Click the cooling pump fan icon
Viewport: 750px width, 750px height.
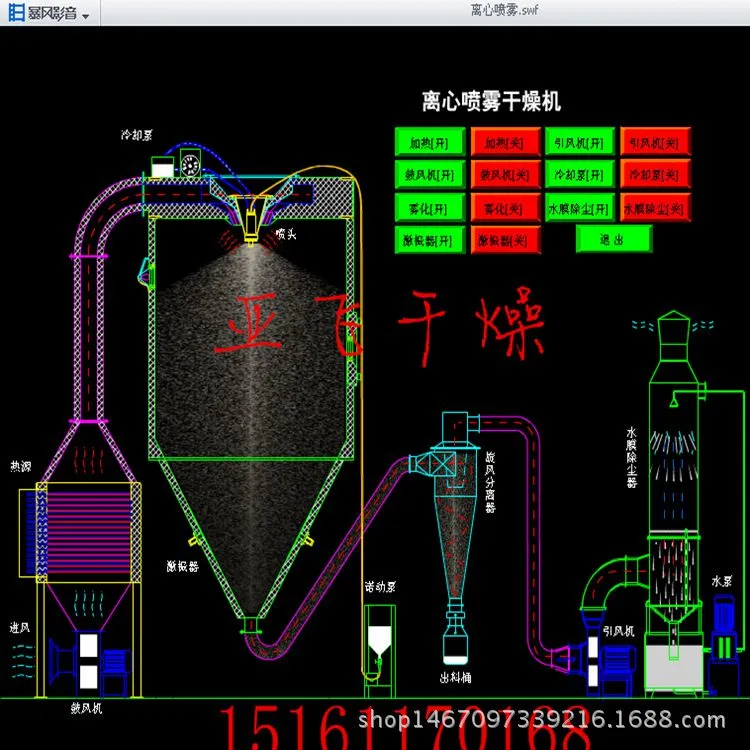190,163
